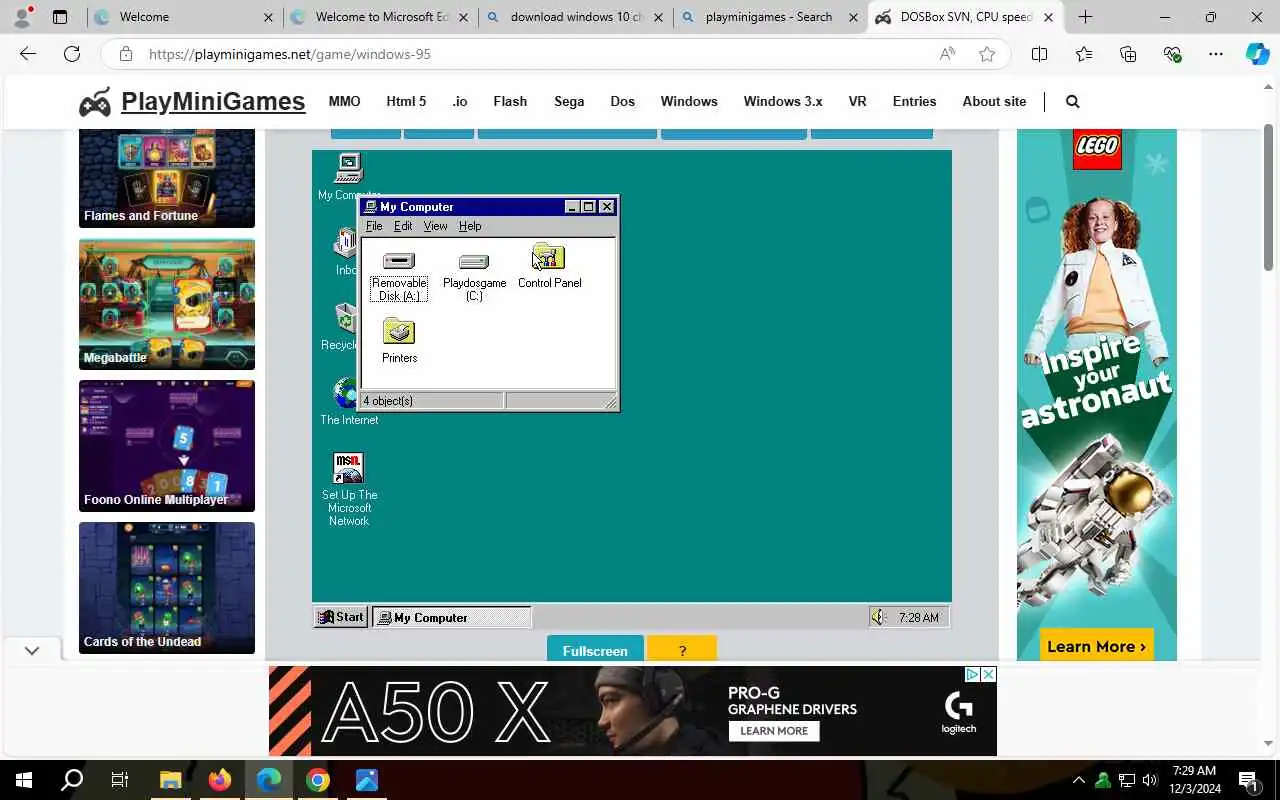
Task: Open the Favorites list toolbar icon
Action: [1084, 54]
